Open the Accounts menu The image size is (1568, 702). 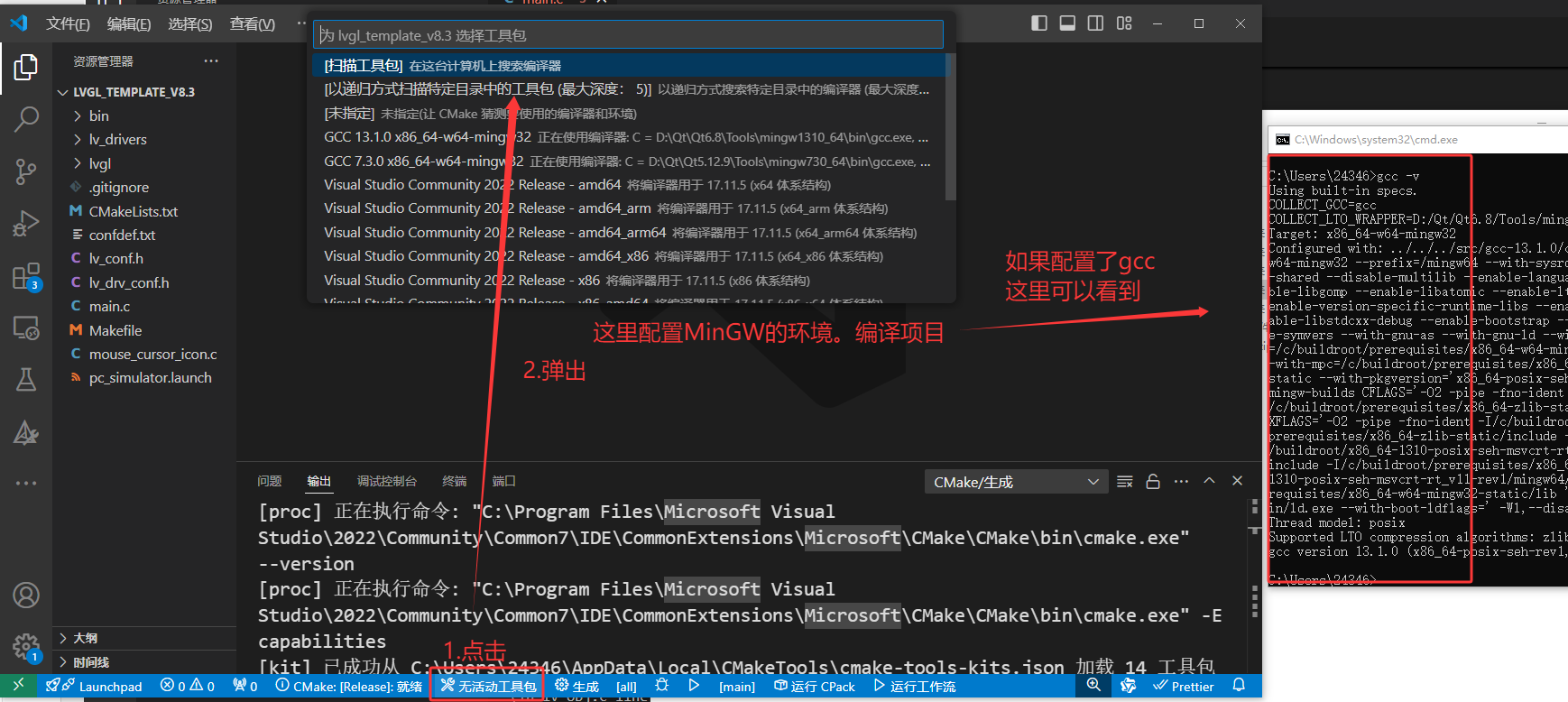[x=26, y=596]
